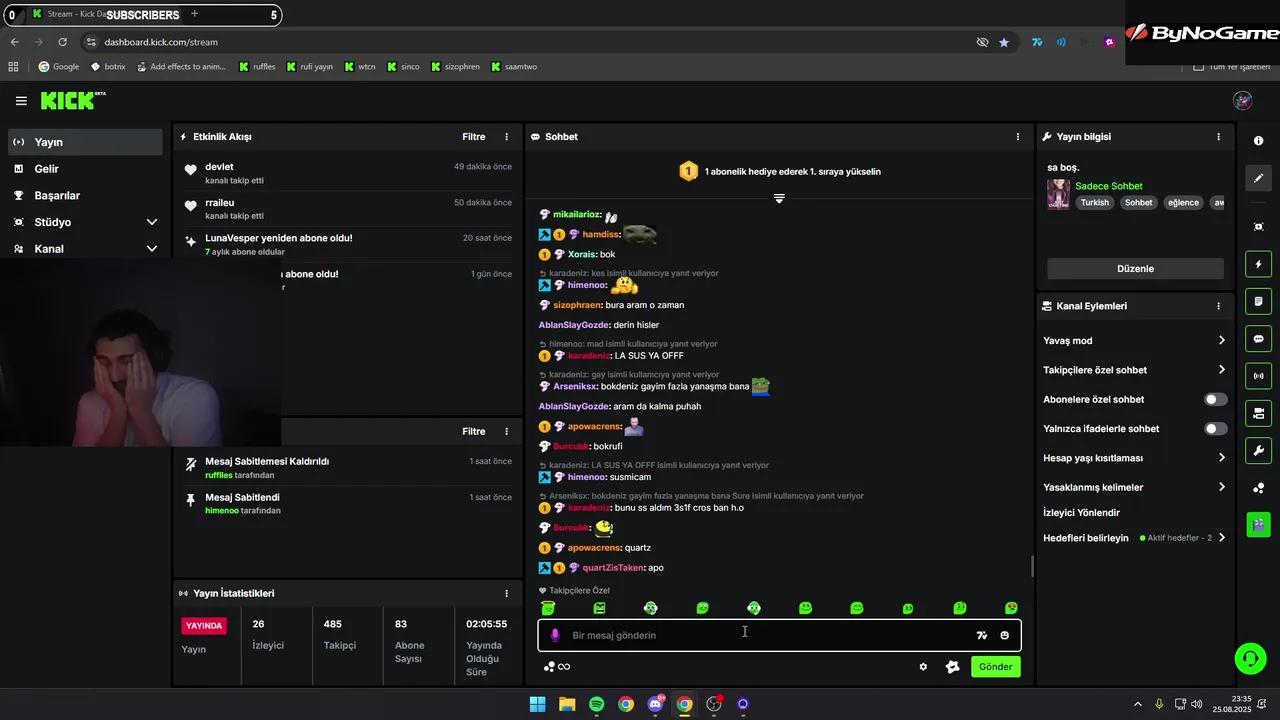
Task: Click the Düzenle button
Action: [x=1135, y=269]
